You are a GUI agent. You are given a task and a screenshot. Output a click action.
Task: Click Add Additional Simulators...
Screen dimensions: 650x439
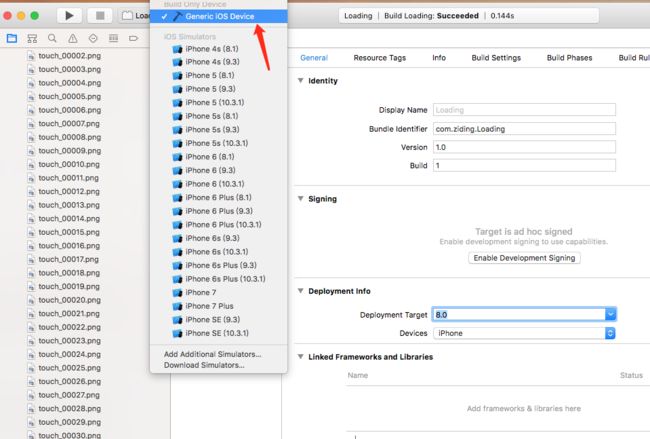(x=212, y=354)
